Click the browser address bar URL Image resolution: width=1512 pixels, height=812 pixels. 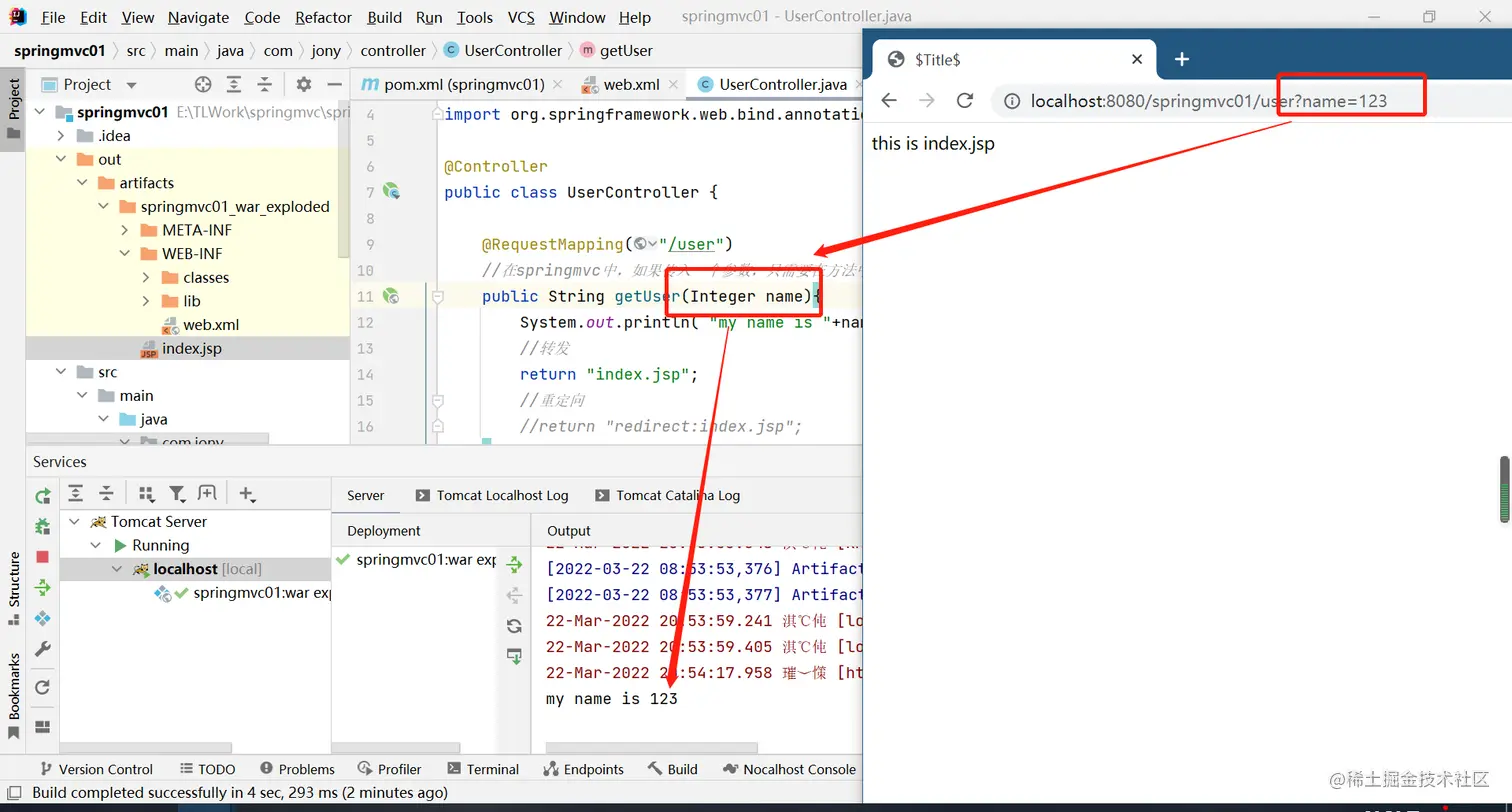1209,101
